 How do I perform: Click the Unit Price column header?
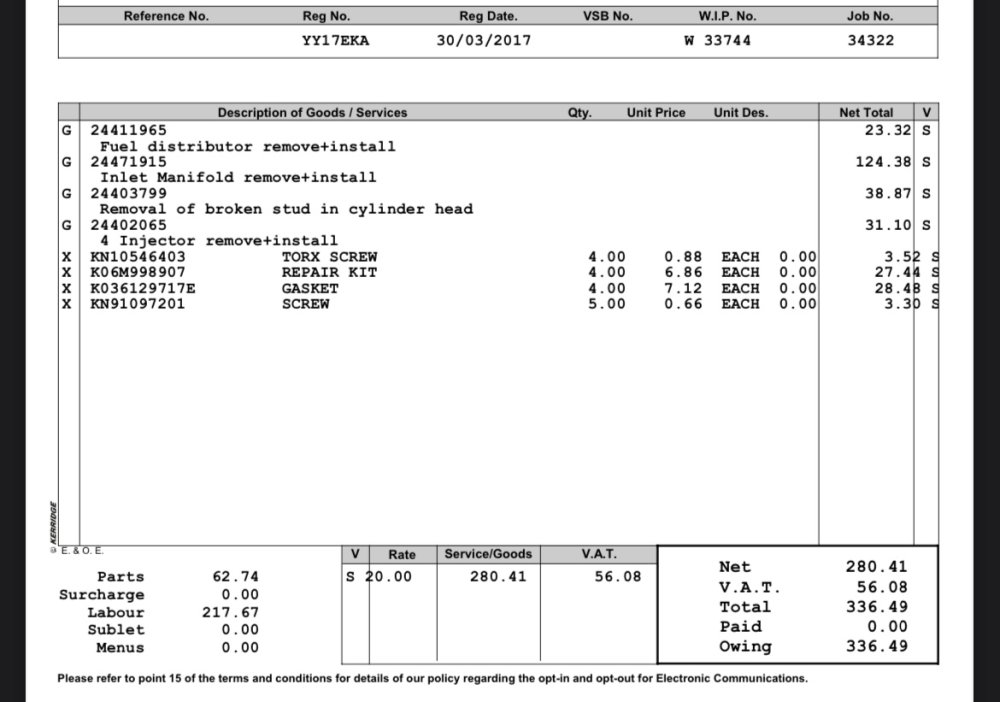click(656, 113)
